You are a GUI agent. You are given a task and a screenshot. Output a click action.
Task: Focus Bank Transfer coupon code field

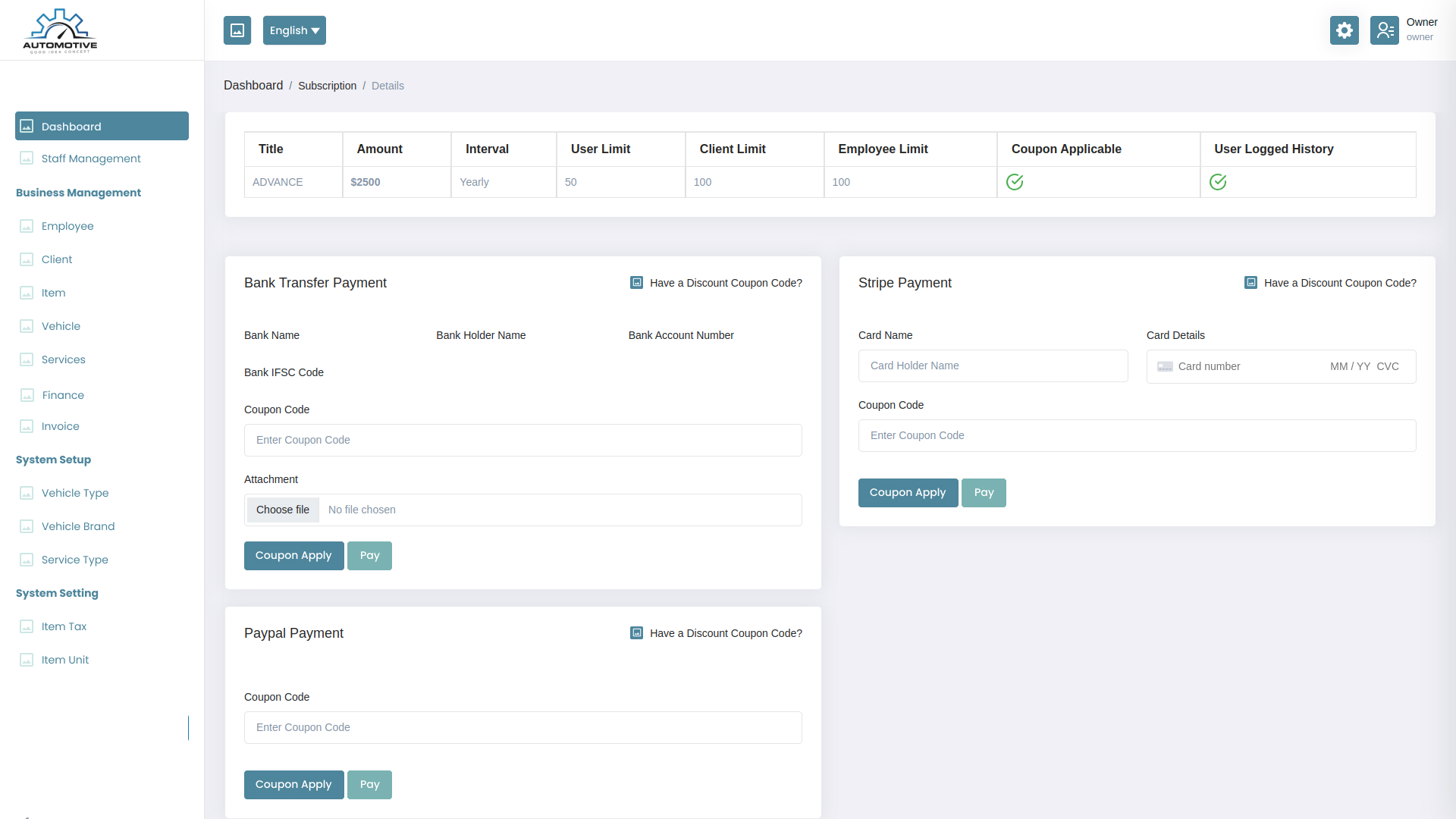point(523,441)
